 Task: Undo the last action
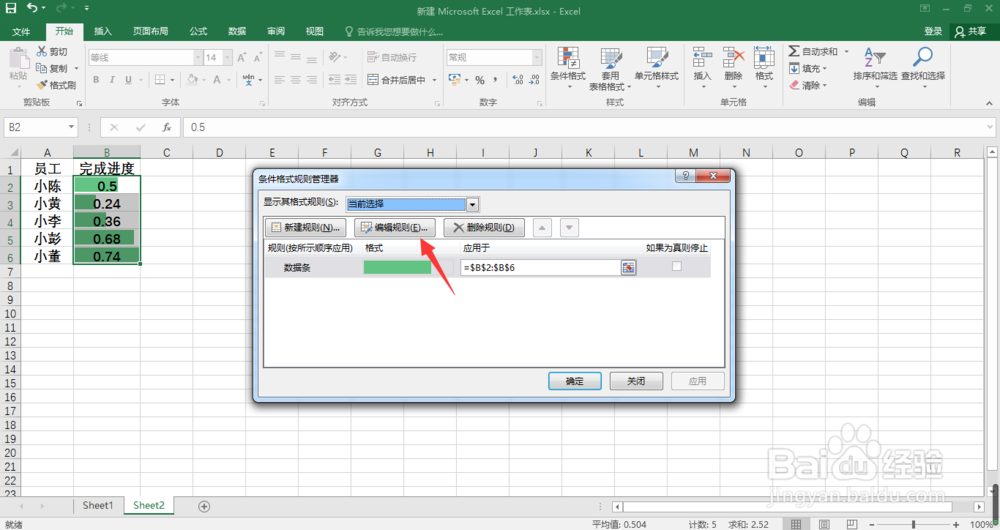tap(32, 8)
